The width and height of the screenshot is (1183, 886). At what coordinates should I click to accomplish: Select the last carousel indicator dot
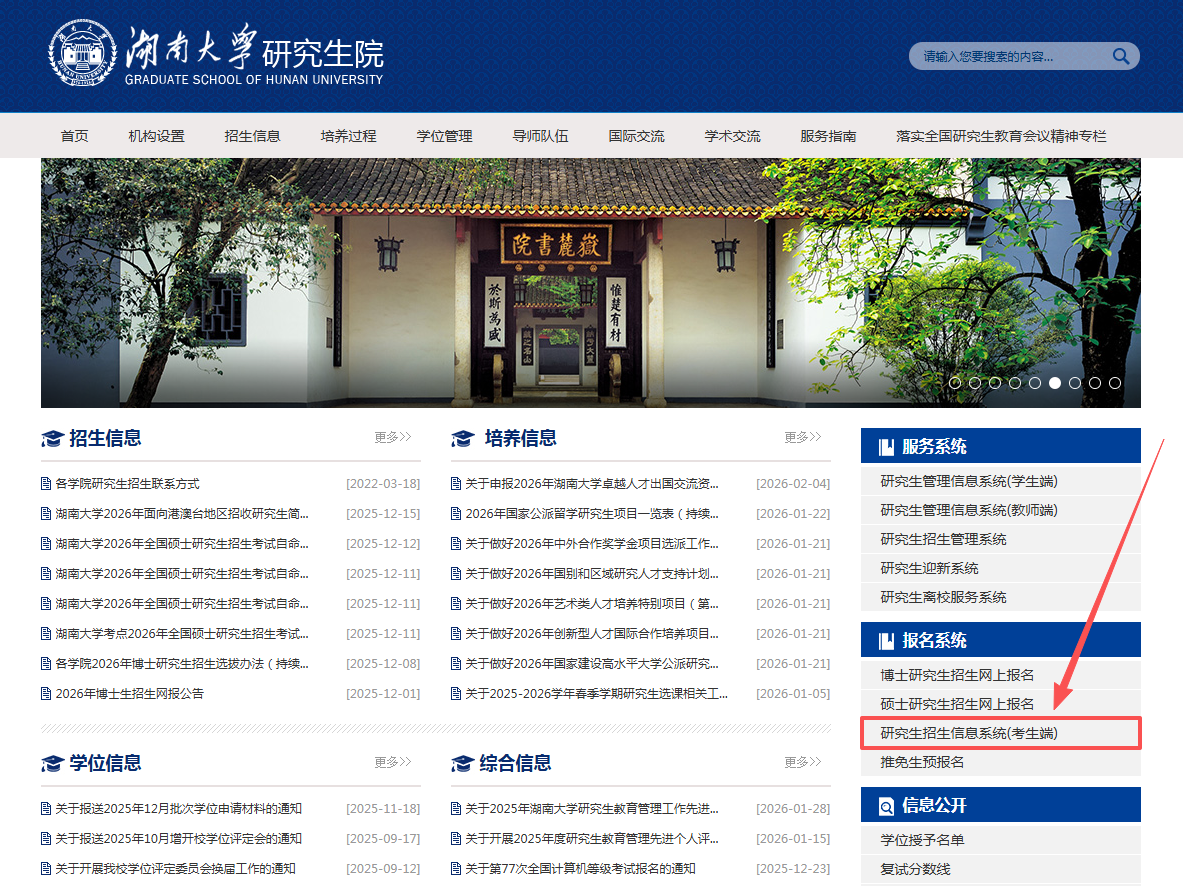pos(1115,383)
